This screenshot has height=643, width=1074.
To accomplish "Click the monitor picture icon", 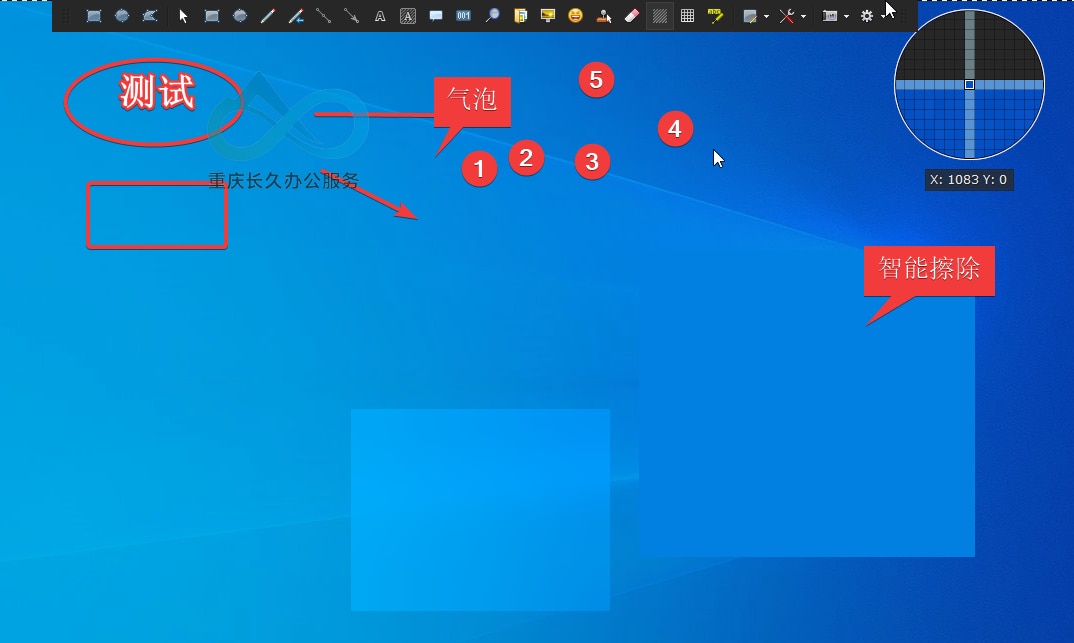I will click(x=548, y=16).
